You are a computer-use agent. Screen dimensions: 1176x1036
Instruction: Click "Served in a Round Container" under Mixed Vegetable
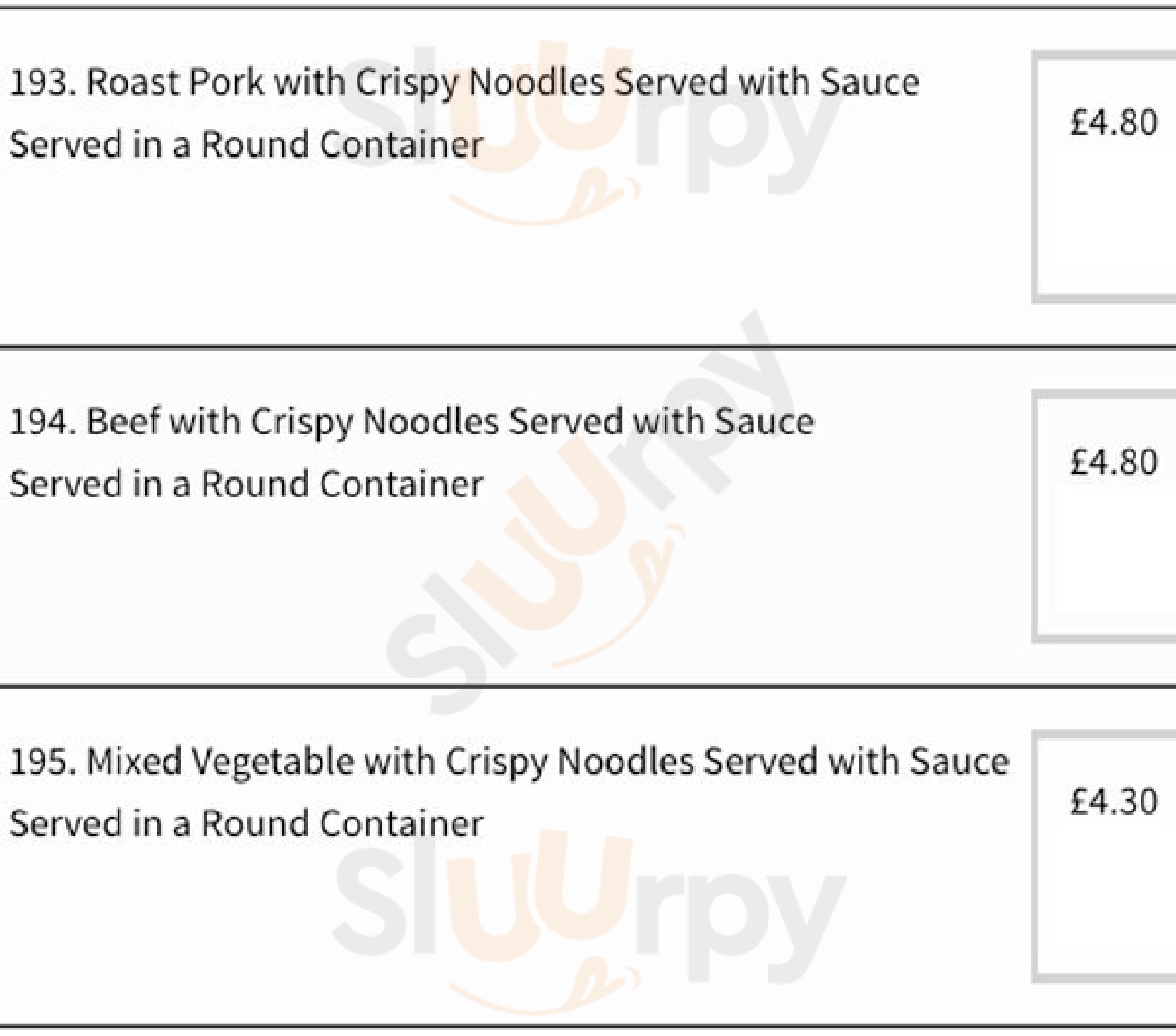[x=245, y=824]
